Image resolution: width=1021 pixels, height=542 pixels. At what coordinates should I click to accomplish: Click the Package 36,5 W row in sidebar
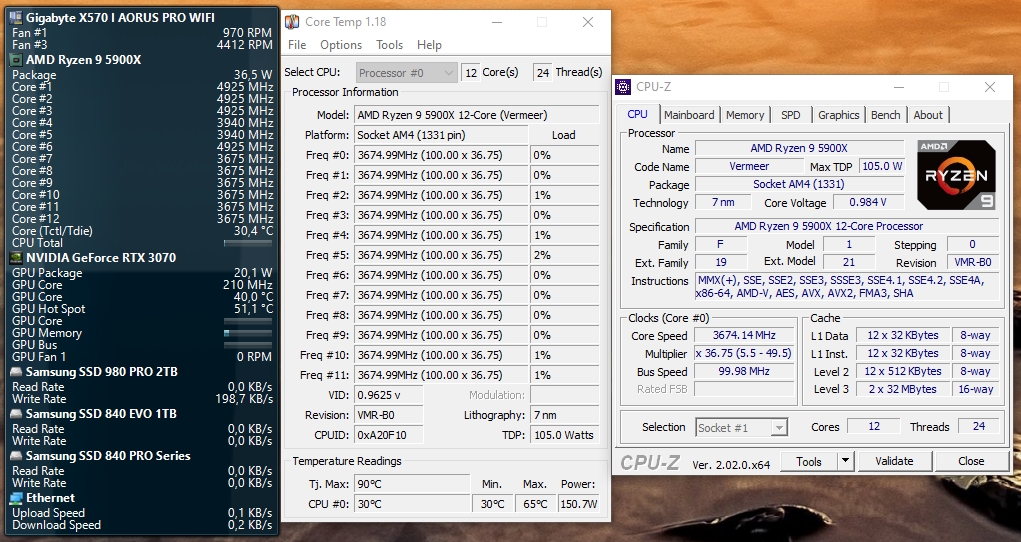[x=142, y=75]
